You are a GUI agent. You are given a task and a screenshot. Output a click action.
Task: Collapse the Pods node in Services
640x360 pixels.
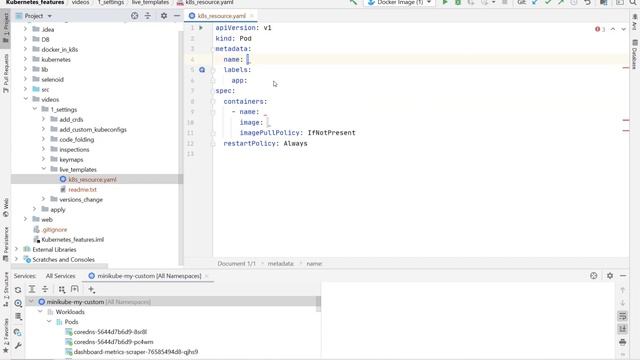pos(49,322)
